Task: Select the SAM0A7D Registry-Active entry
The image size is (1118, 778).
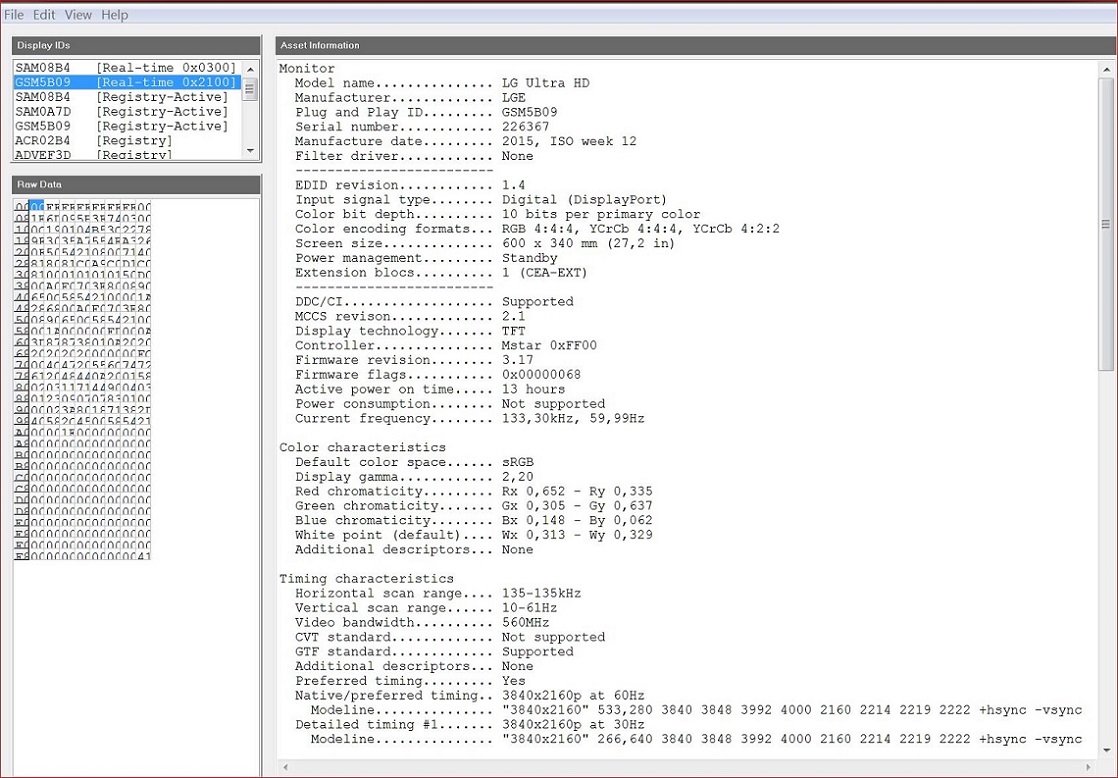Action: (128, 111)
